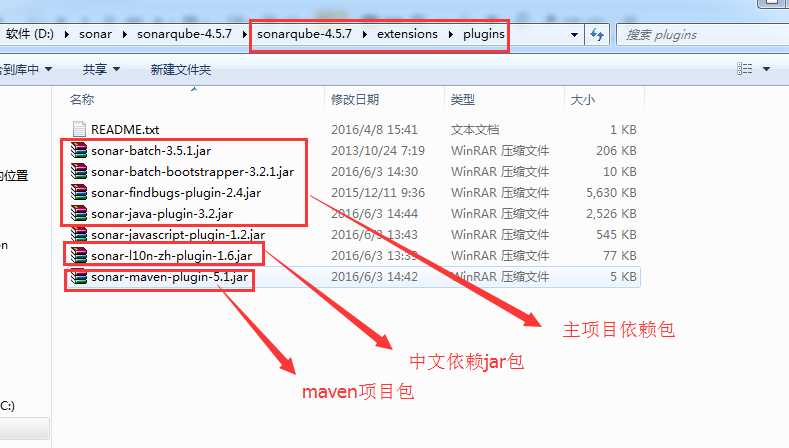Expand breadcrumb arrow after 软件 (D:)
The height and width of the screenshot is (448, 789).
[x=66, y=34]
